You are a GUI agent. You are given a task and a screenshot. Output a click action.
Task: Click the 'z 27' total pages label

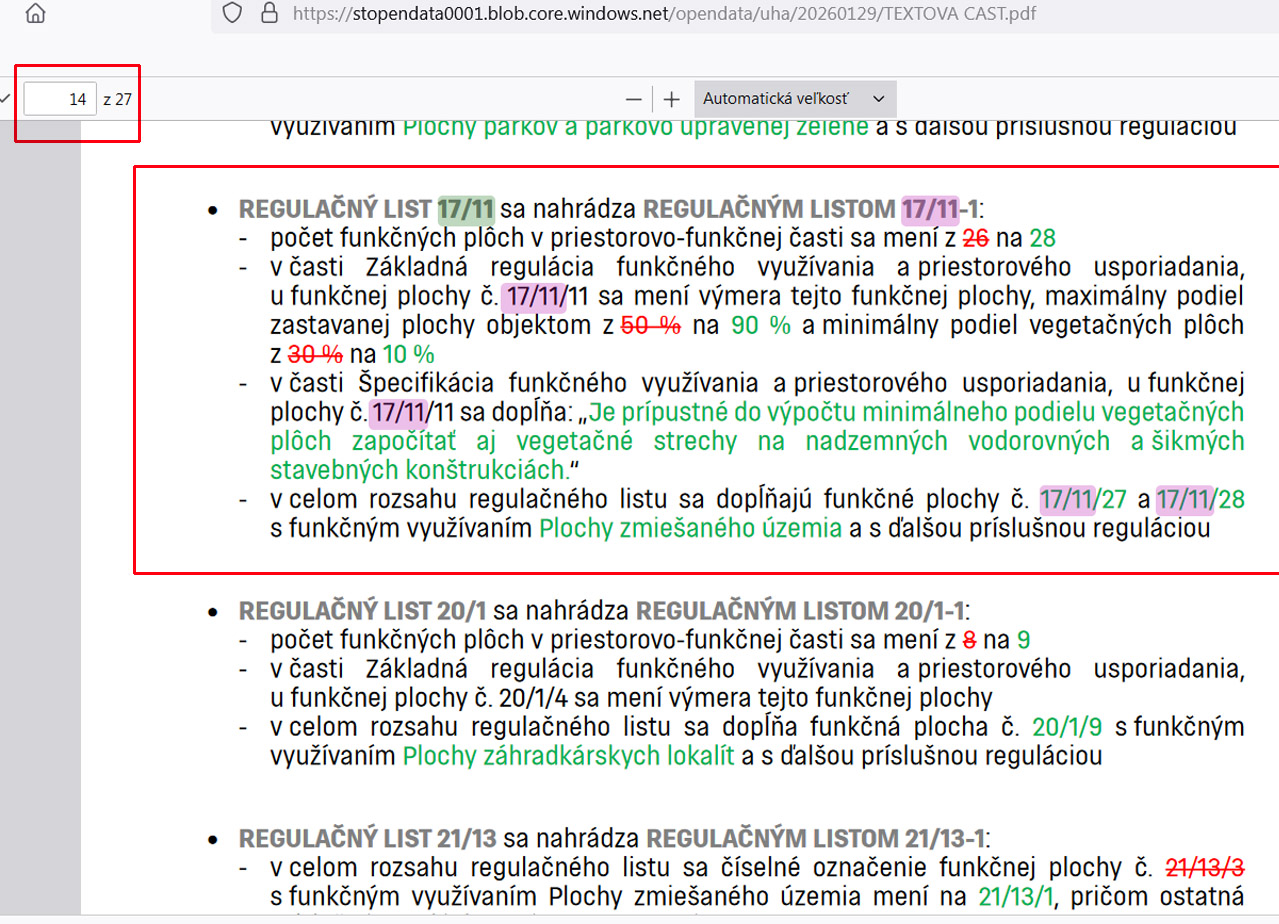(x=117, y=99)
